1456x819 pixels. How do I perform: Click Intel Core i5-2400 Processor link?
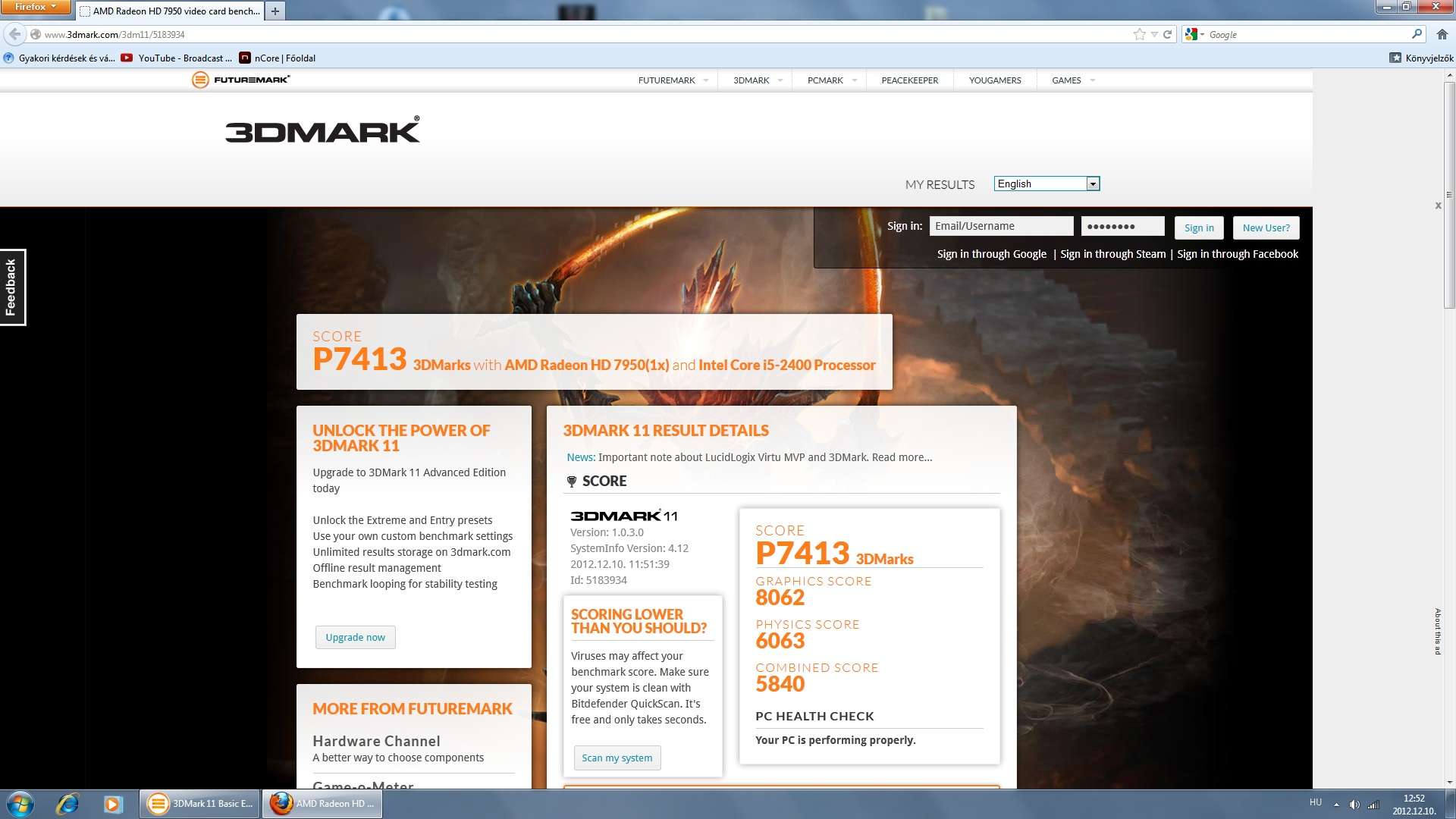(786, 365)
